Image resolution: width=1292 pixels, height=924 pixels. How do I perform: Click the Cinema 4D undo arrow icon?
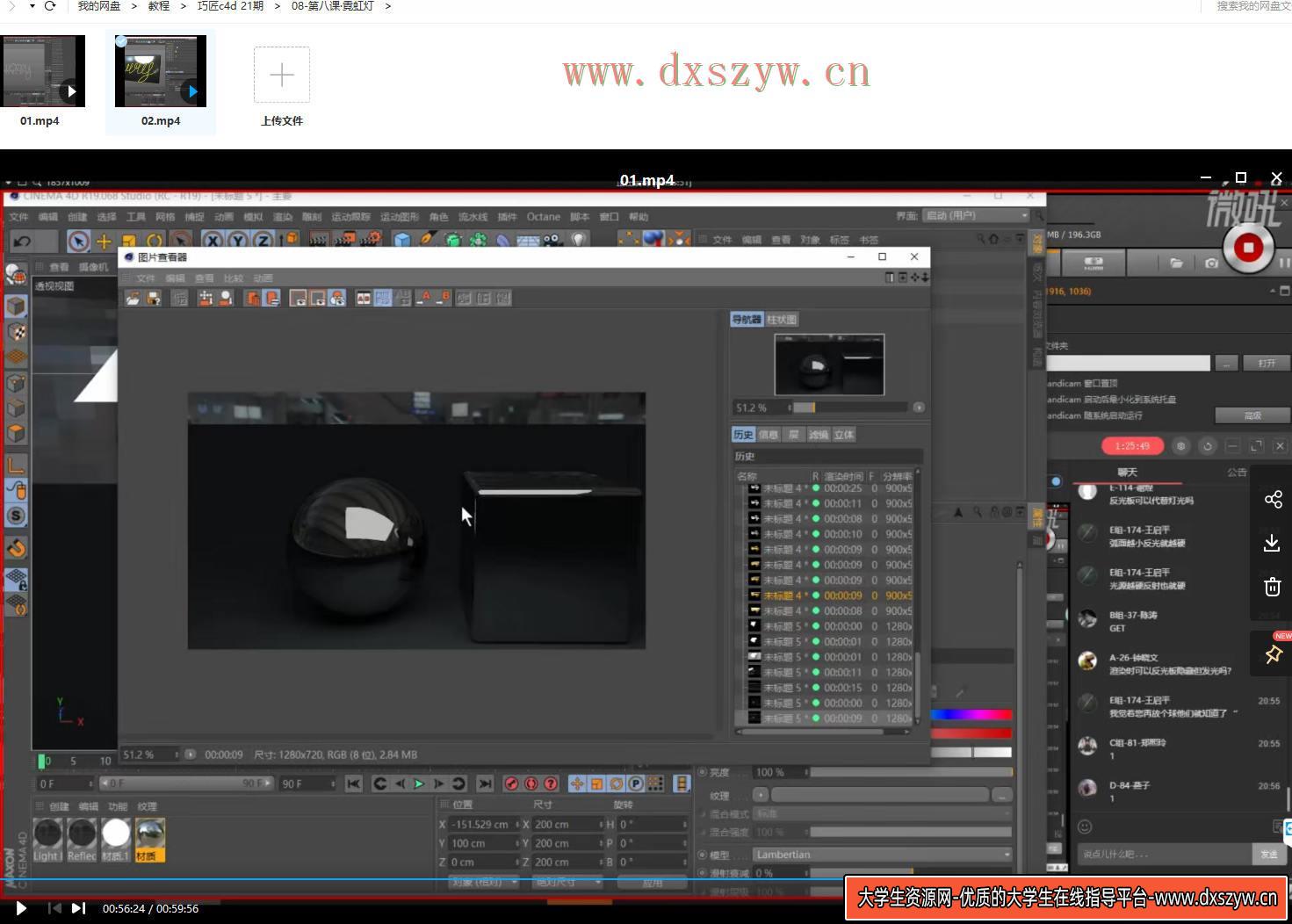point(23,241)
